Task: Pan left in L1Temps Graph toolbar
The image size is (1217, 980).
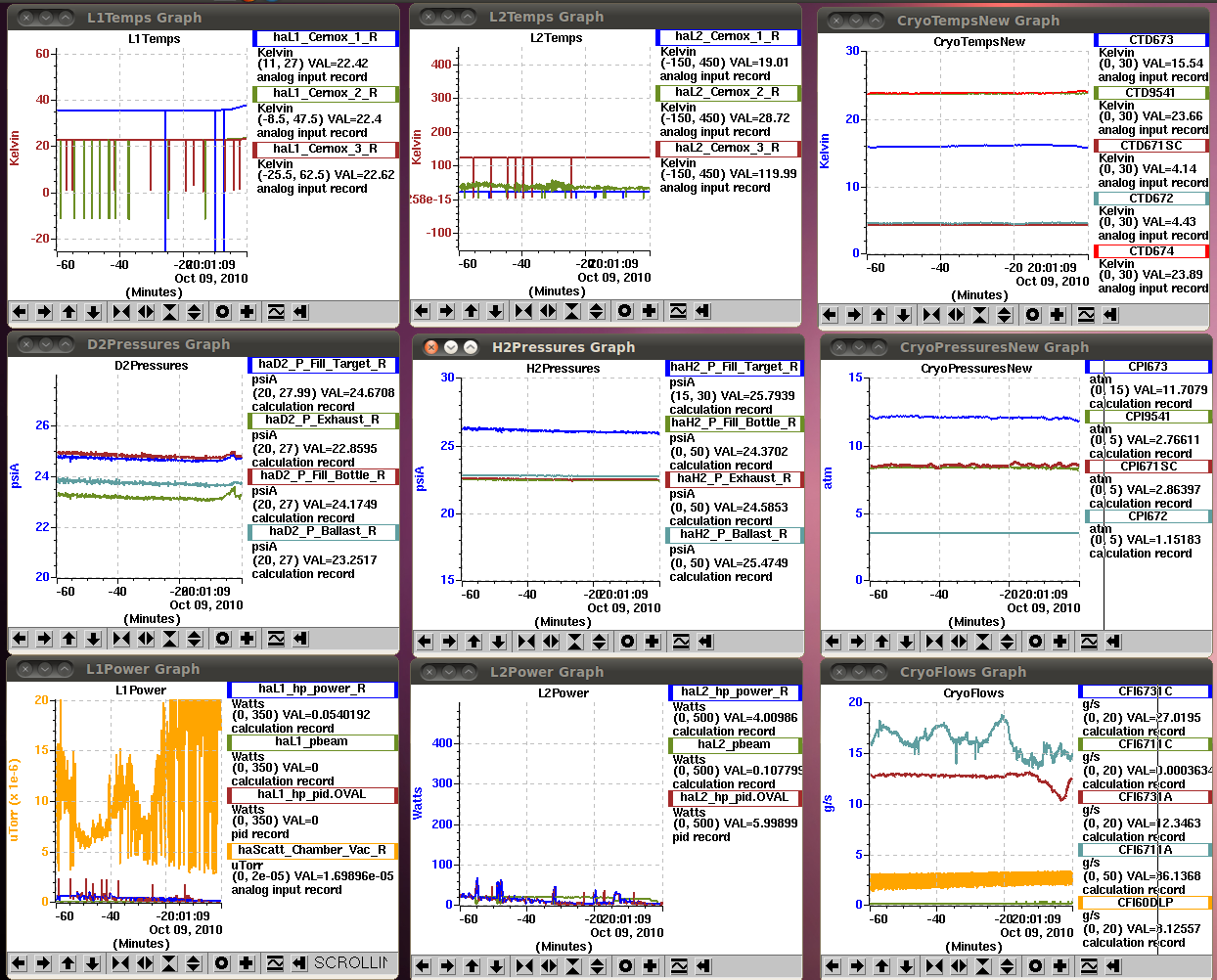Action: 20,312
